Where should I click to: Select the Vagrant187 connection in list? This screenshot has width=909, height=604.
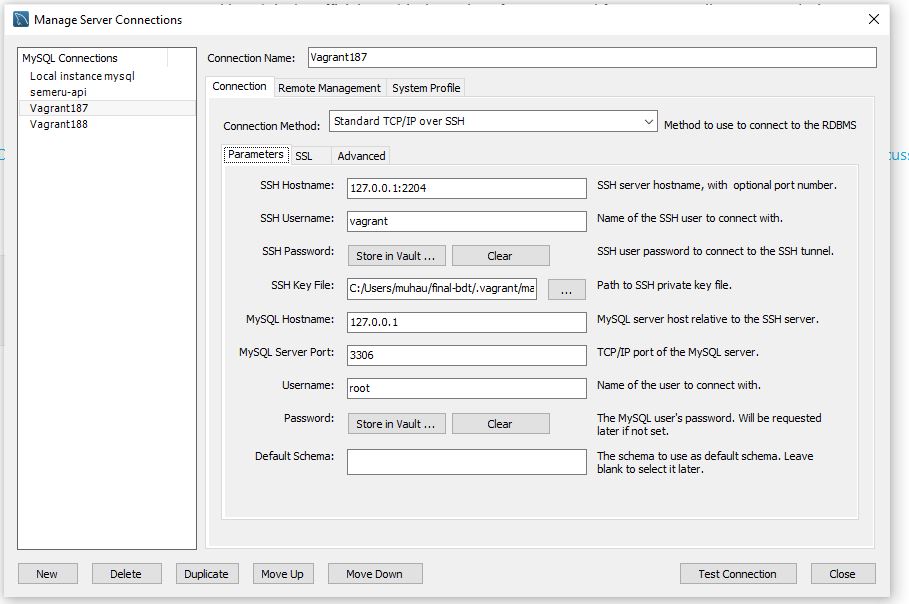click(107, 108)
